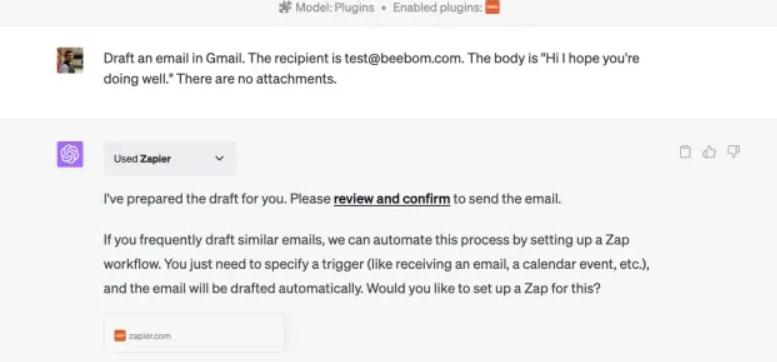Click the Enabled plugins label
777x362 pixels.
pyautogui.click(x=438, y=8)
